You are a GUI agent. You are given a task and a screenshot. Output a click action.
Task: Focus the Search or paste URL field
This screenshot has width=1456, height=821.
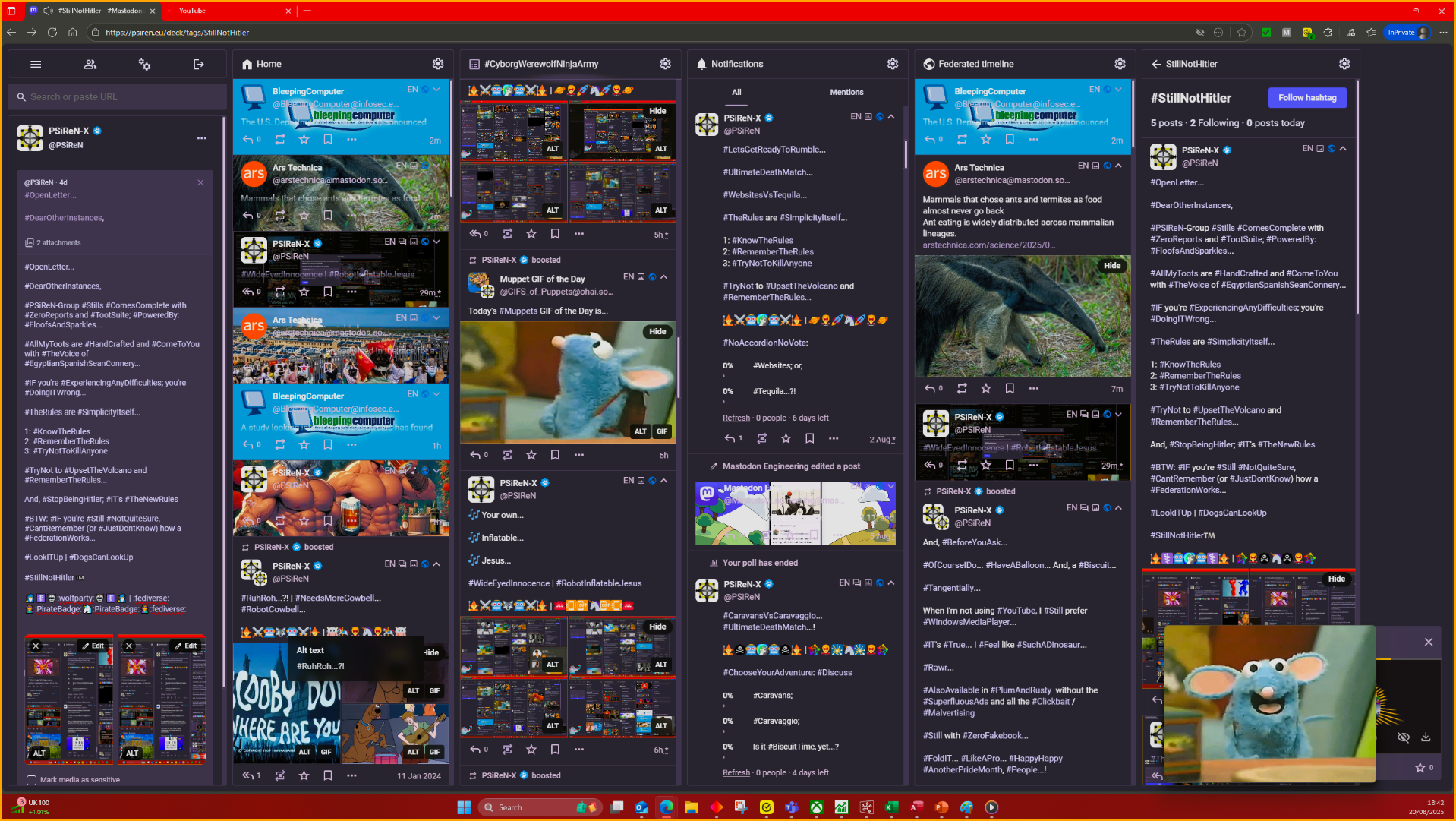pyautogui.click(x=118, y=97)
